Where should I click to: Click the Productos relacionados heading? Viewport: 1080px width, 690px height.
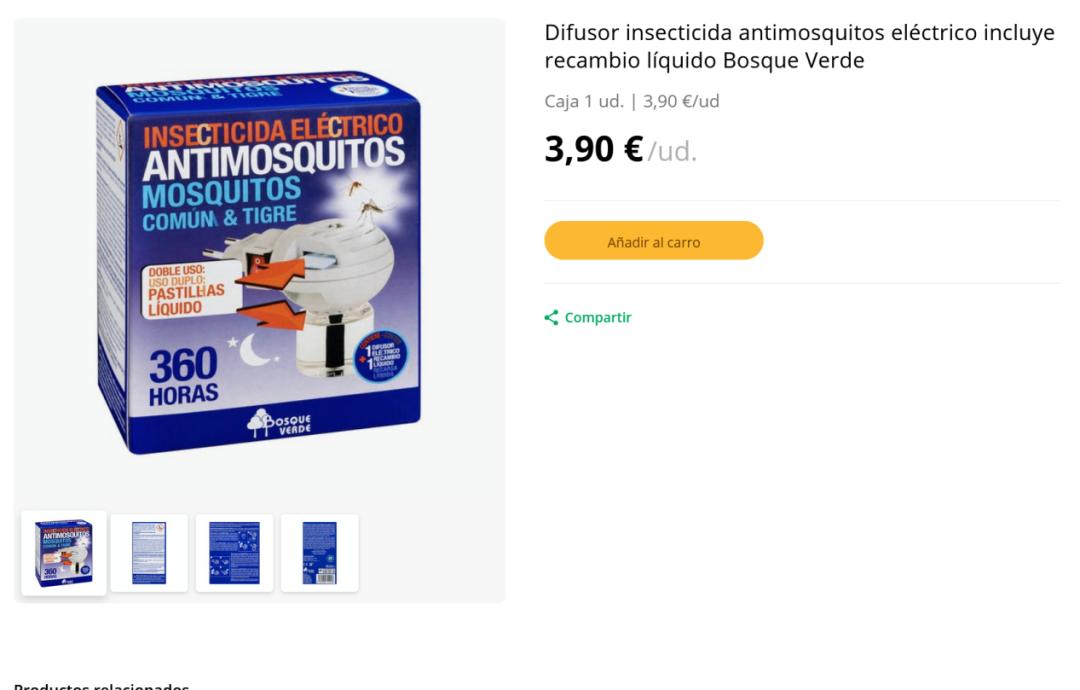click(101, 686)
